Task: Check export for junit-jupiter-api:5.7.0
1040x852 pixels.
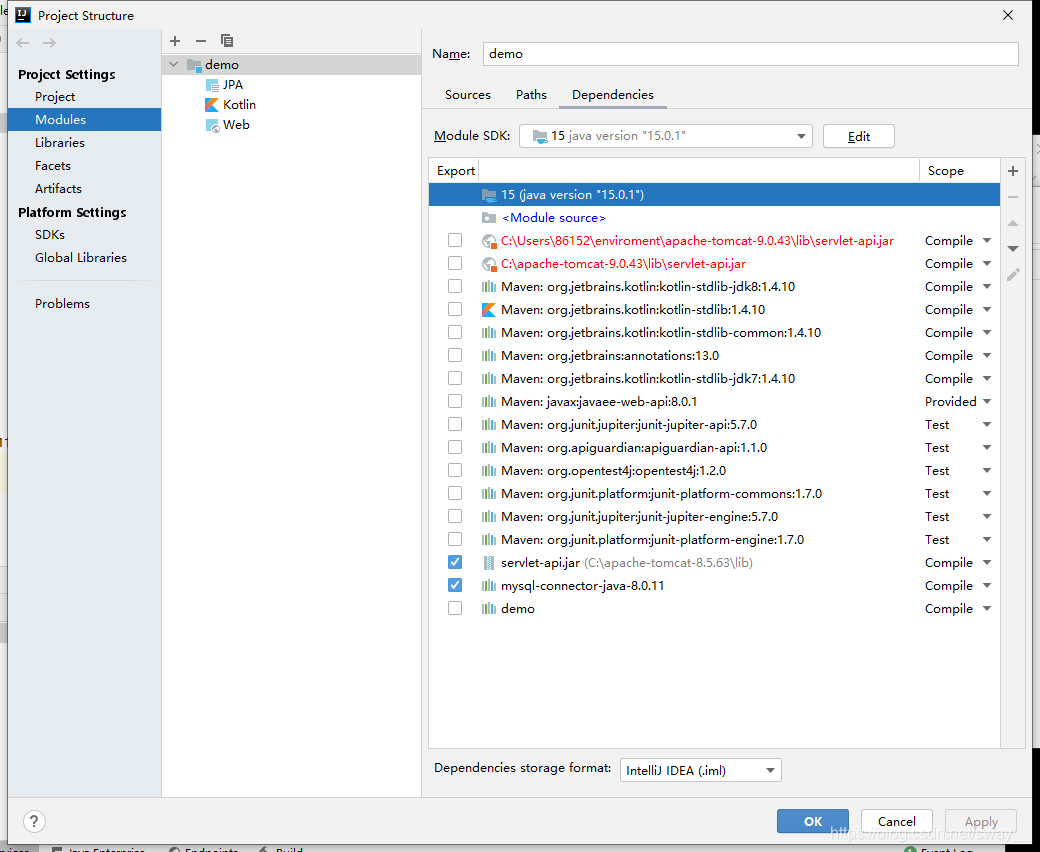Action: tap(455, 424)
